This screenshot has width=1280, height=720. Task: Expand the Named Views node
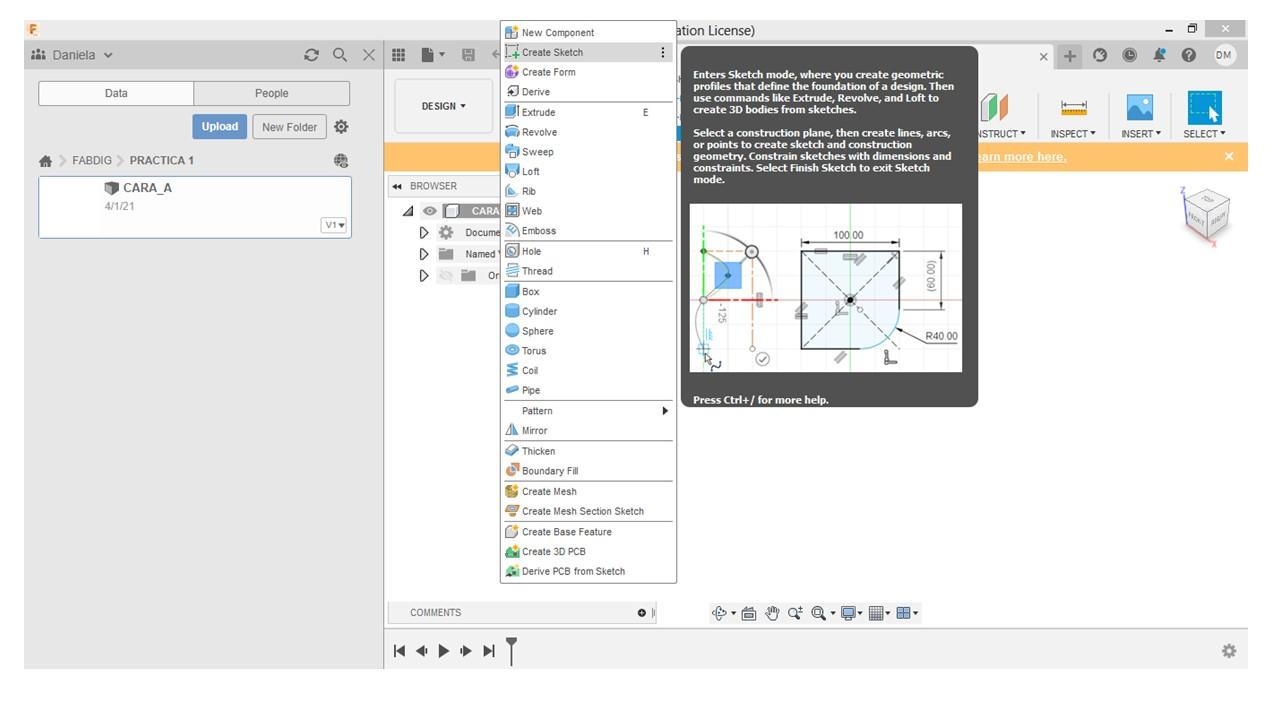click(x=424, y=254)
